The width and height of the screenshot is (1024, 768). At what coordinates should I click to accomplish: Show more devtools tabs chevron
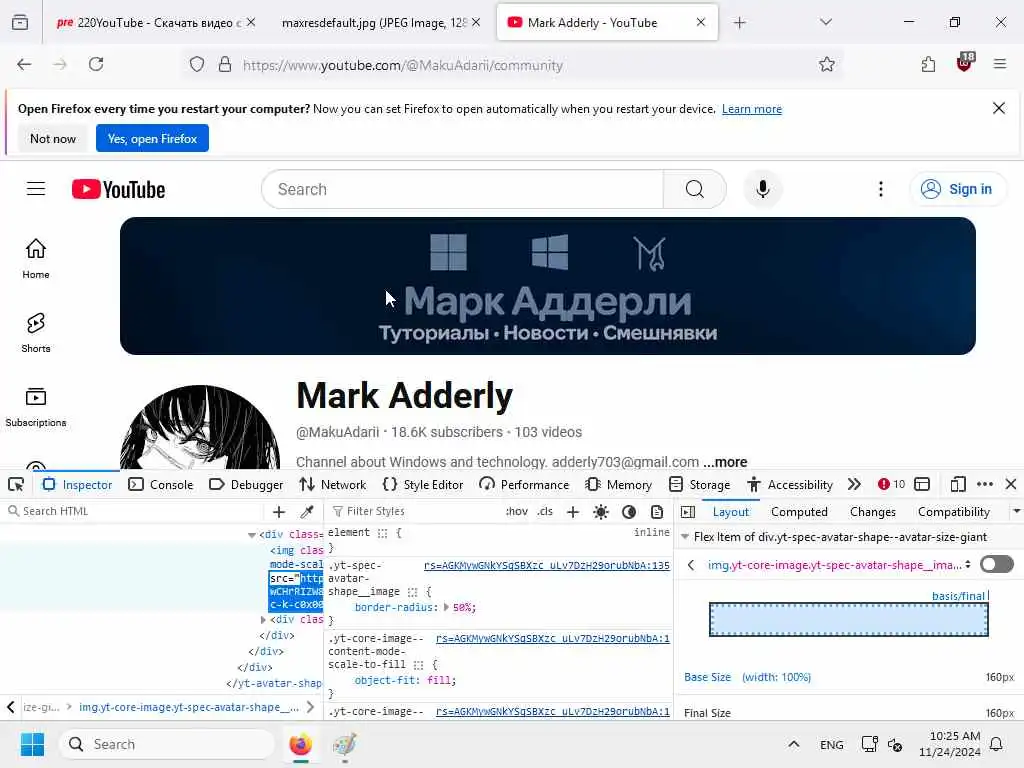854,485
